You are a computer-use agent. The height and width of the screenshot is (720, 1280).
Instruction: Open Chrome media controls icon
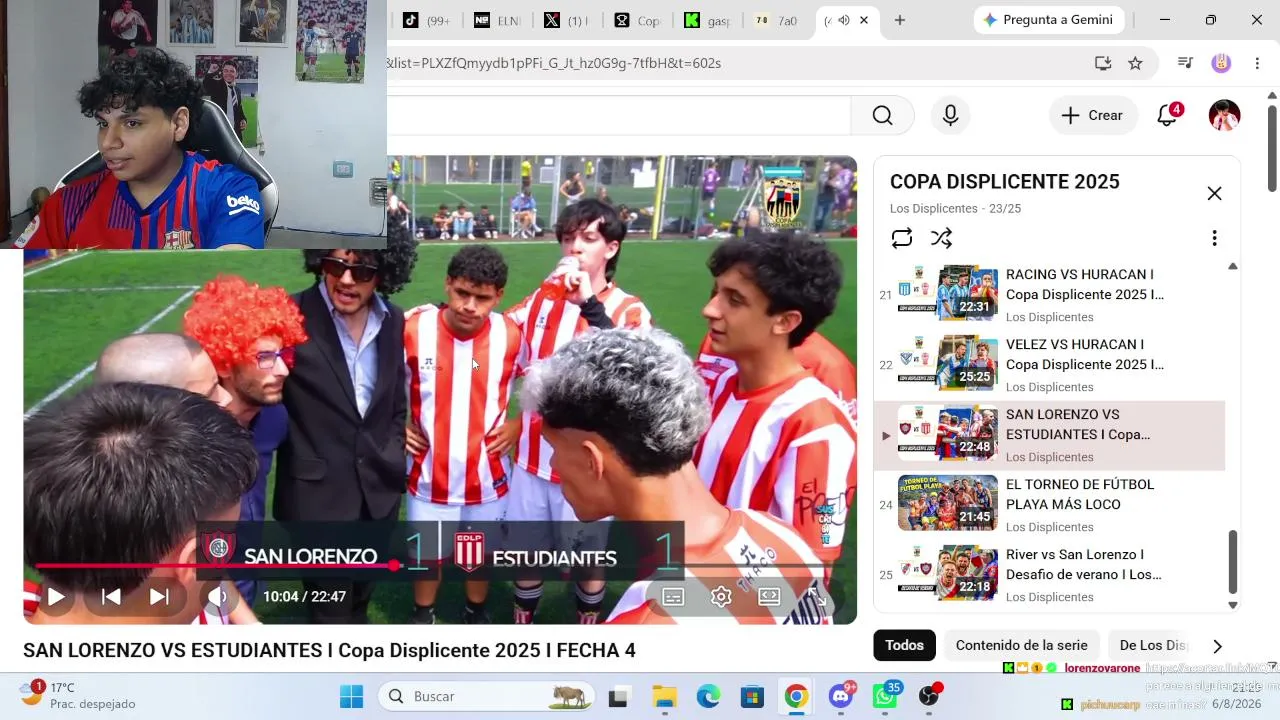(1186, 63)
